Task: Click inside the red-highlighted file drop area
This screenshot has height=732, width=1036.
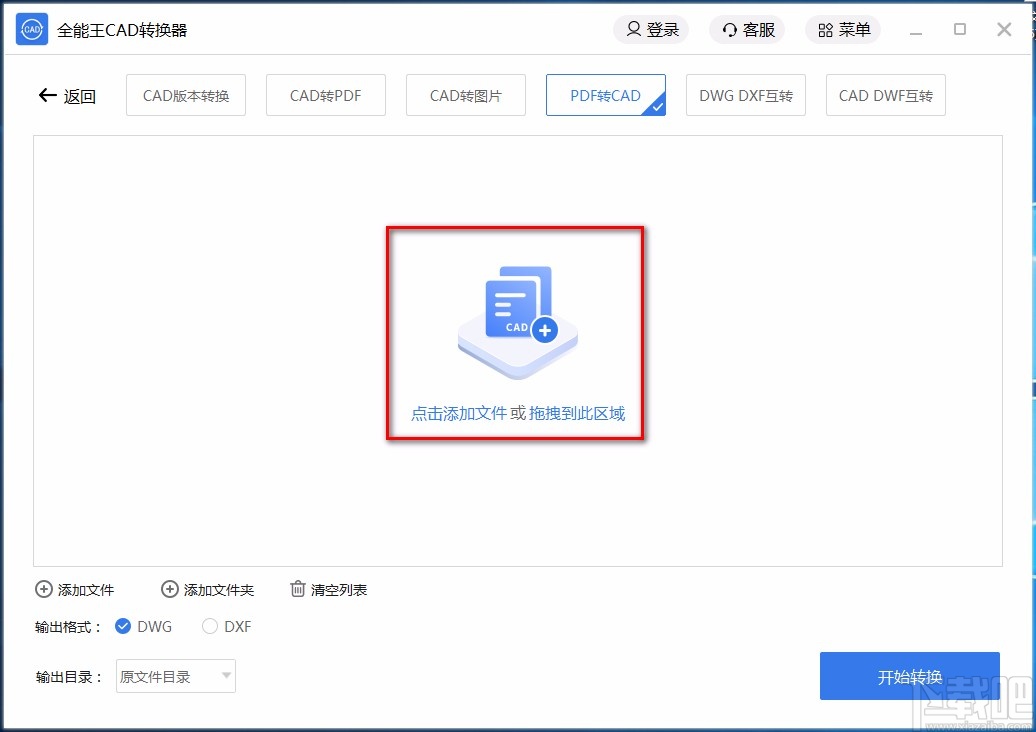Action: click(x=515, y=333)
